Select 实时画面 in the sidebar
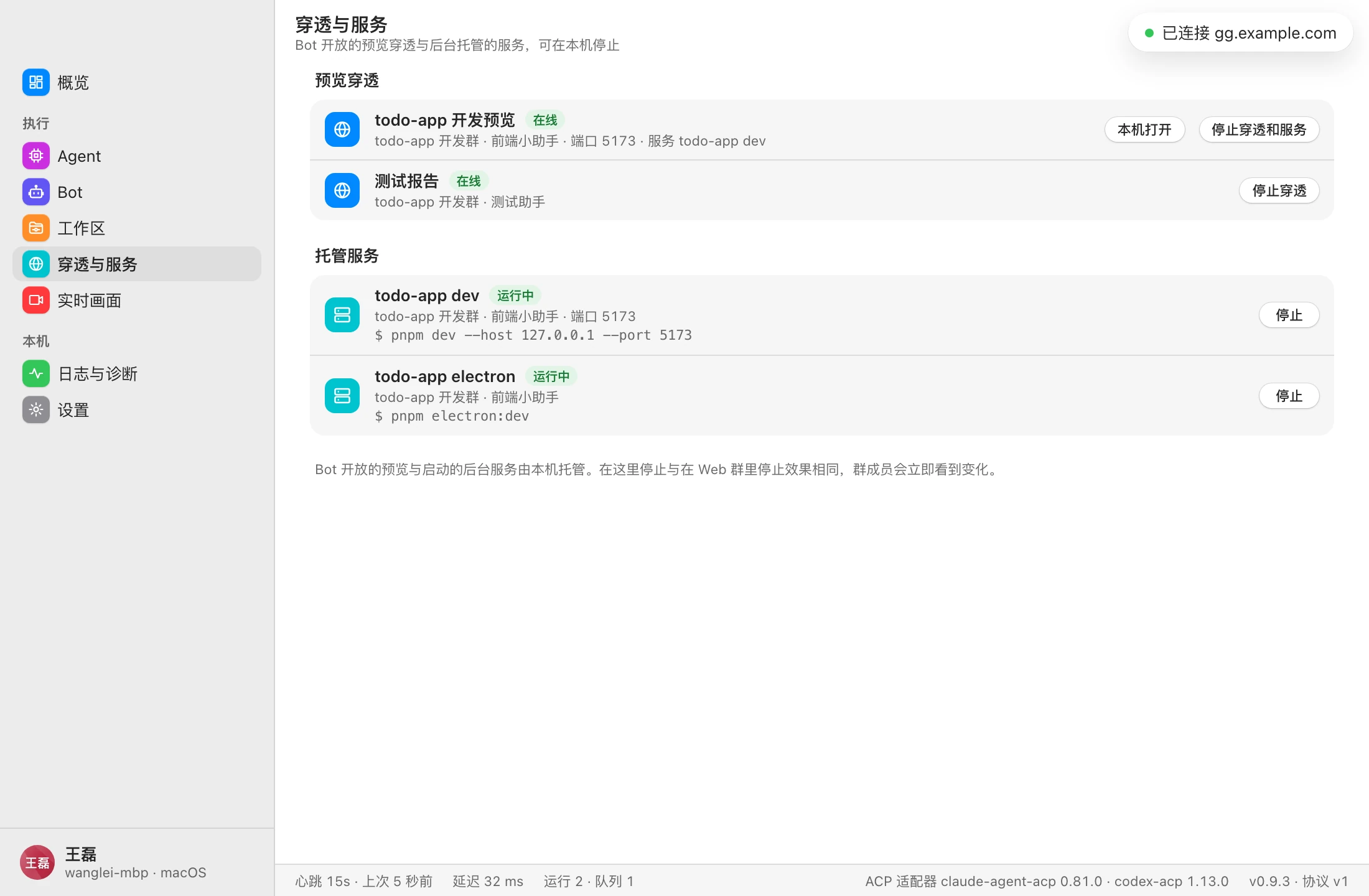This screenshot has height=896, width=1369. click(x=137, y=300)
